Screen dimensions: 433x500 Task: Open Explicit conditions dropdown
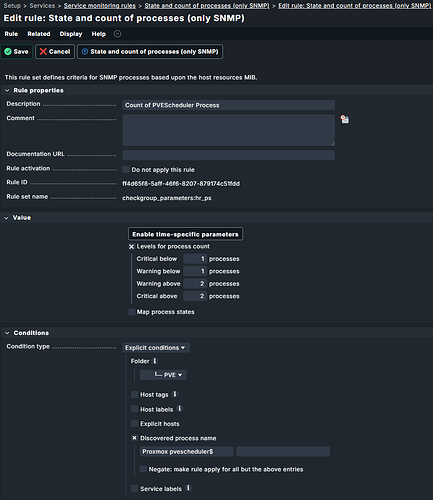(x=156, y=348)
